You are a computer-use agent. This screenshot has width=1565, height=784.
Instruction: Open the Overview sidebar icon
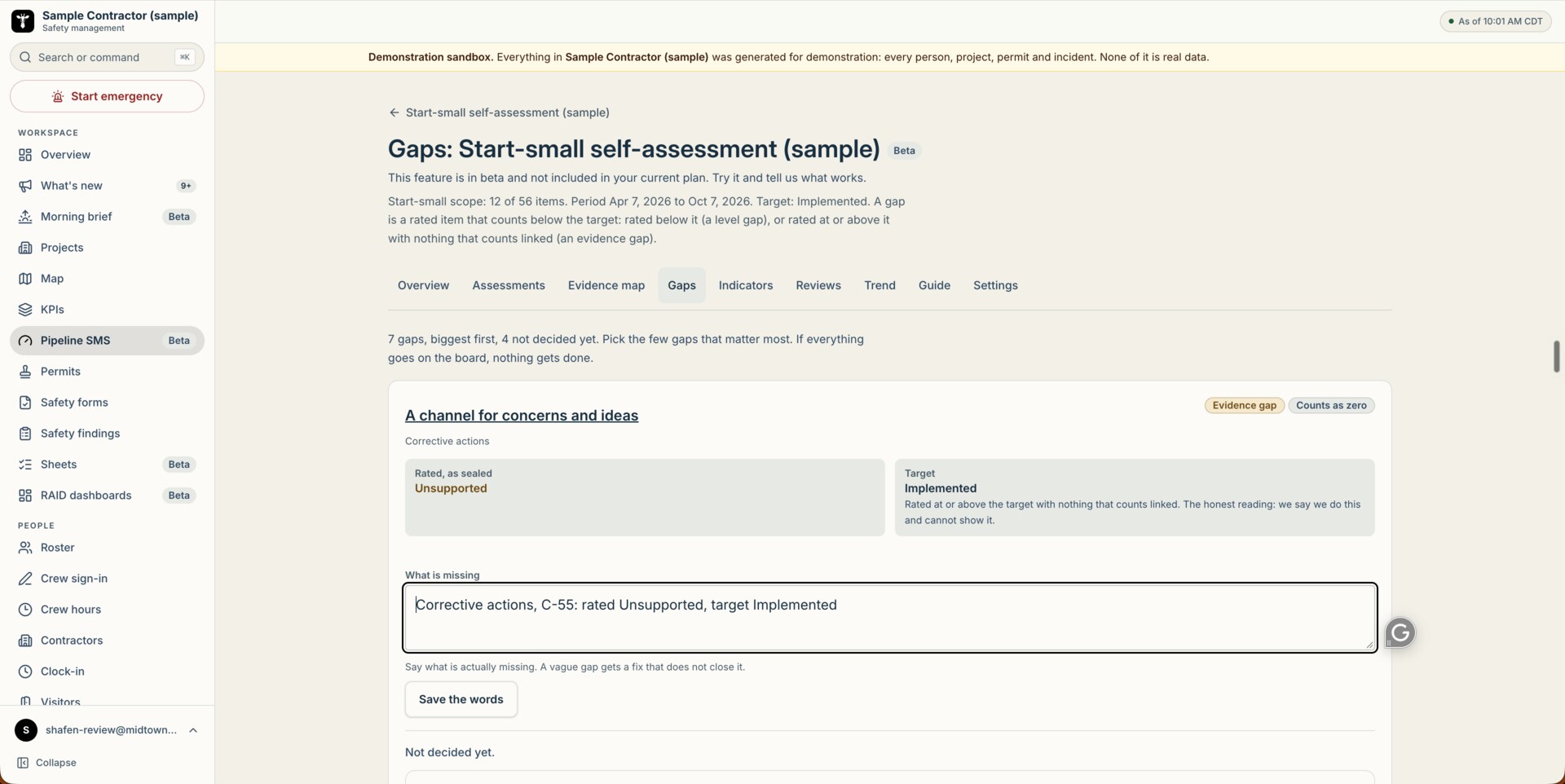click(25, 155)
